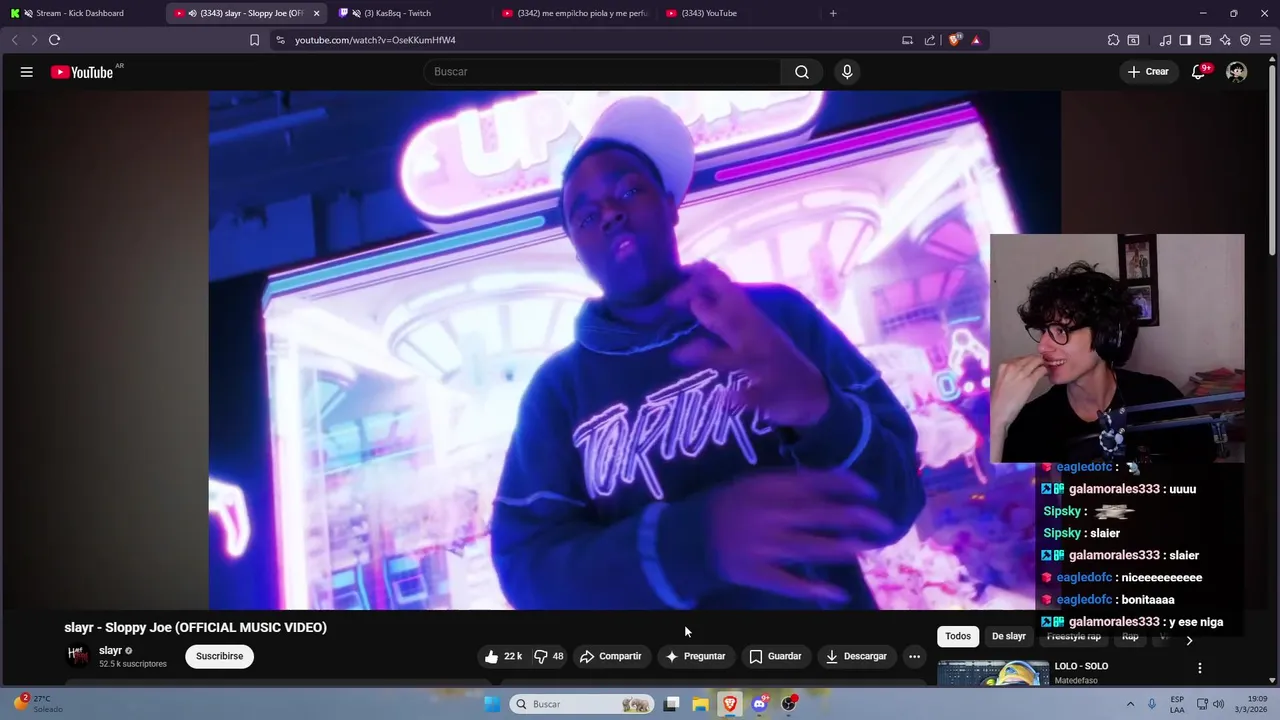
Task: Show more filter chips with right arrow
Action: (1189, 640)
